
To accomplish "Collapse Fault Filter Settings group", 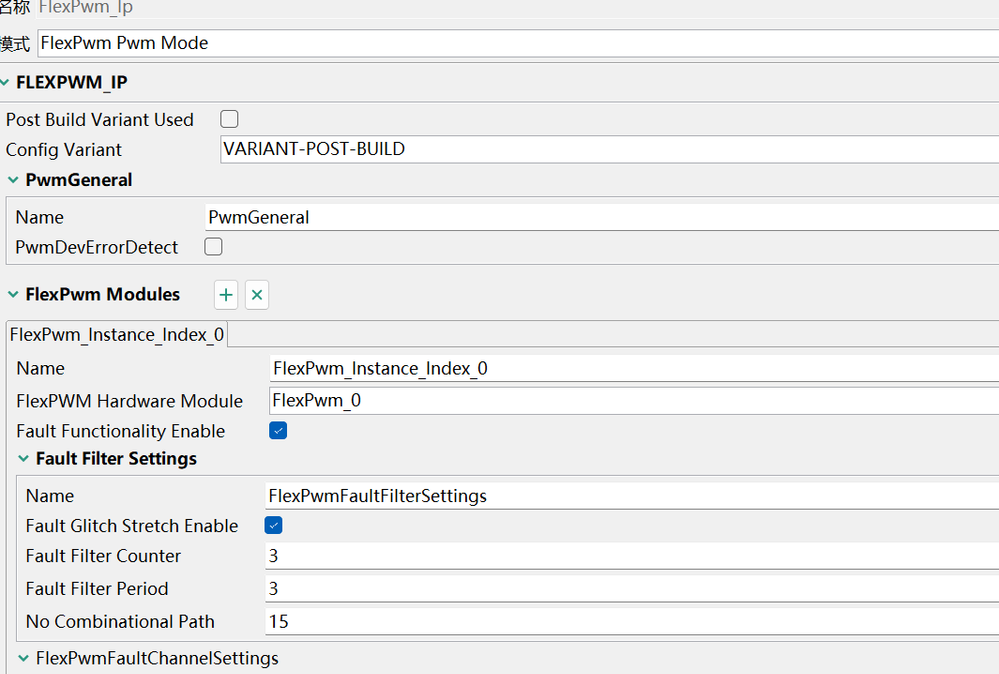I will [24, 459].
